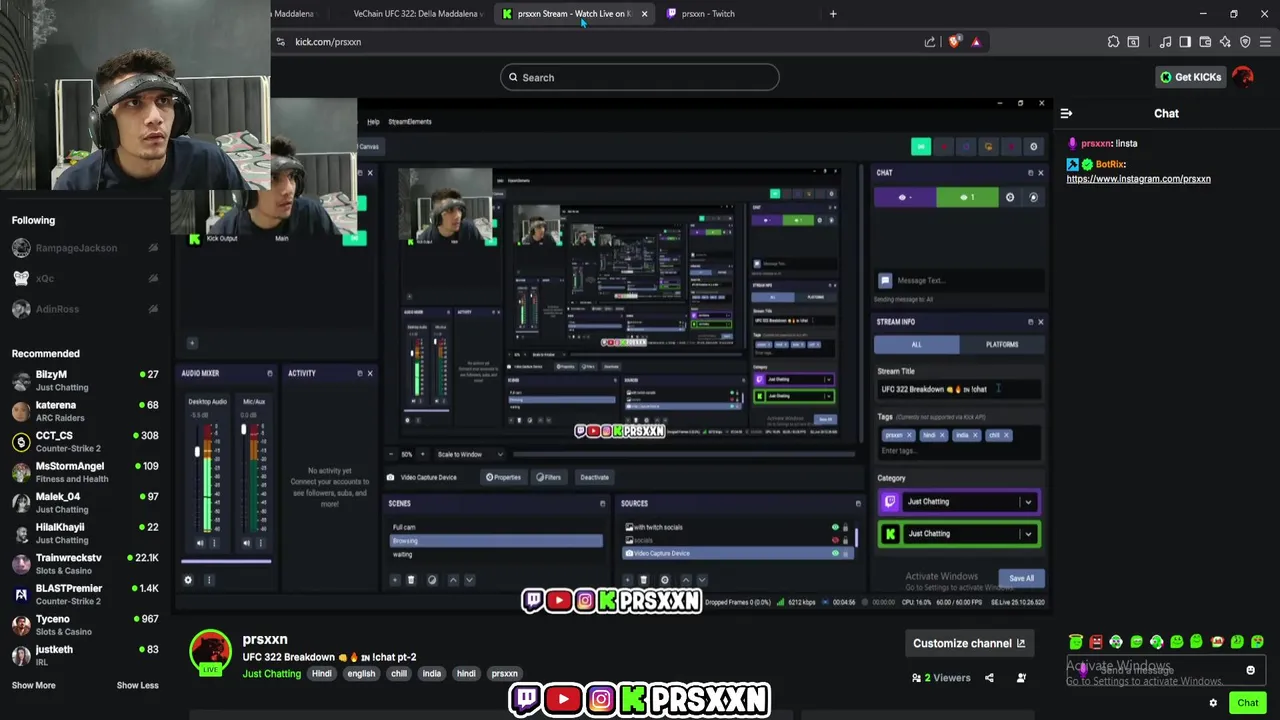This screenshot has width=1280, height=720.
Task: Click the green streaming status icon in OBS toolbar
Action: point(921,147)
